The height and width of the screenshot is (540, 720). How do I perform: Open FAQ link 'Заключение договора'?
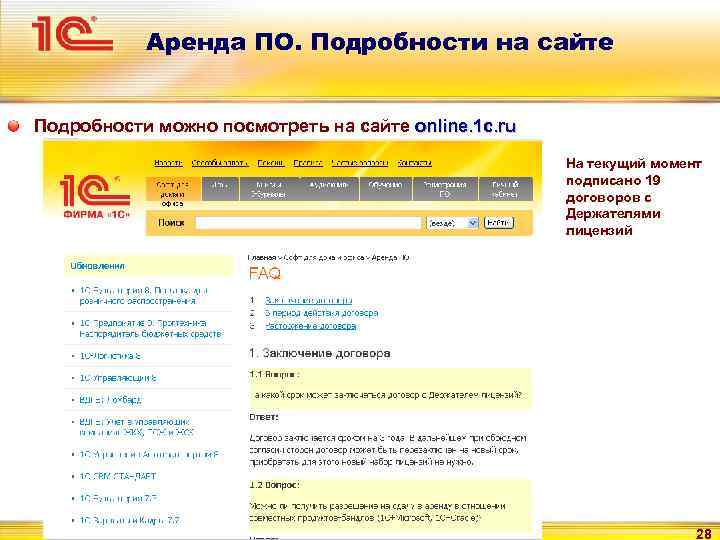coord(309,300)
